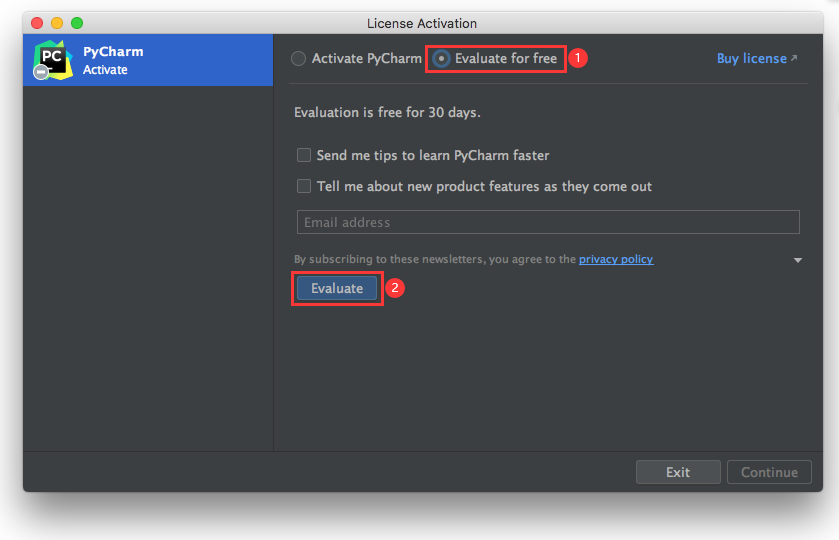Click the PyCharm PC logo icon
Screen dimensions: 839x540
[x=52, y=60]
